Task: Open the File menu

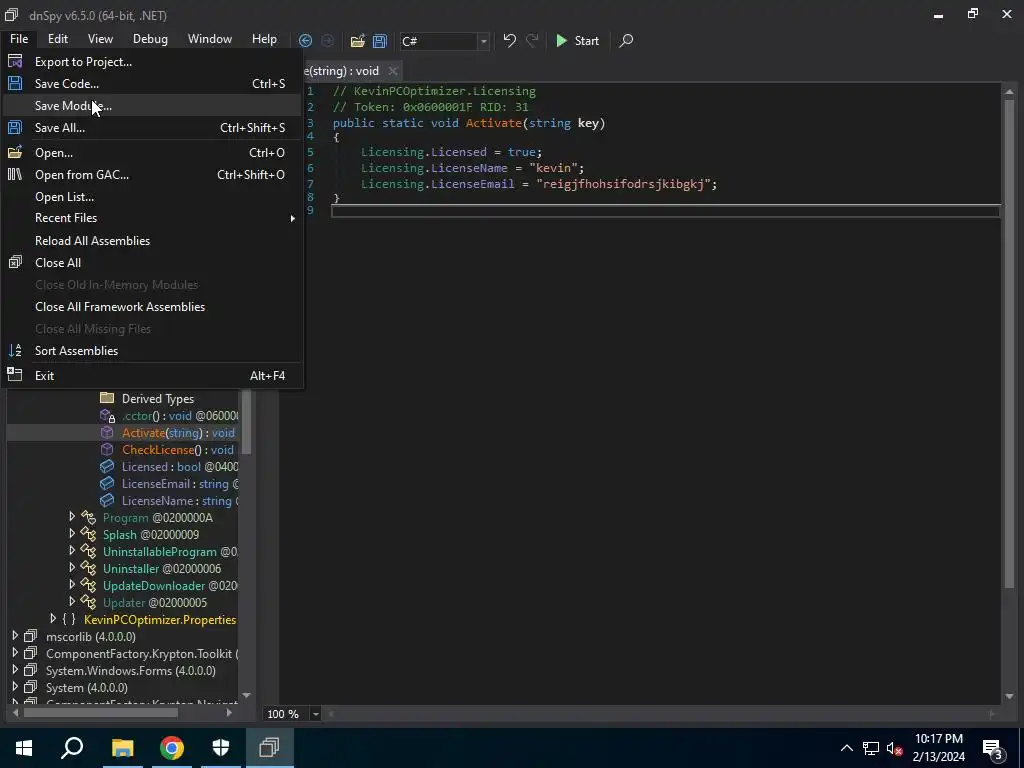Action: pyautogui.click(x=19, y=39)
